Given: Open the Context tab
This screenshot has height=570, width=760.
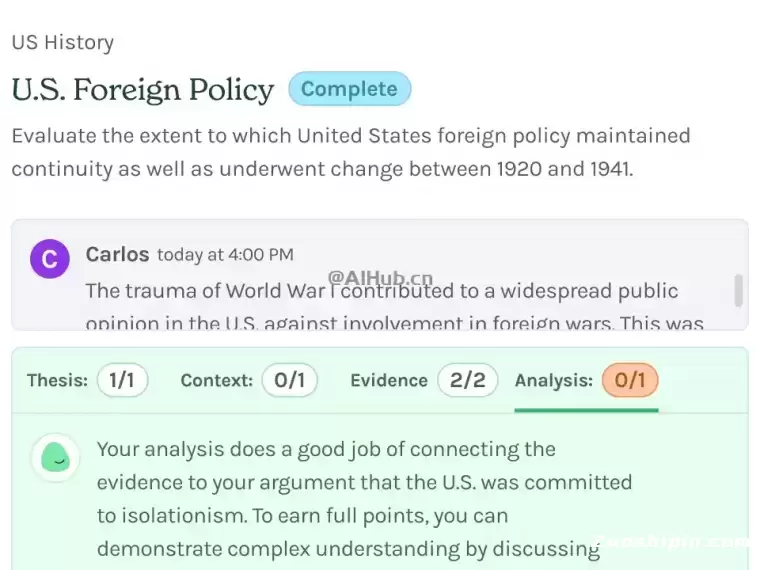Looking at the screenshot, I should (x=216, y=380).
